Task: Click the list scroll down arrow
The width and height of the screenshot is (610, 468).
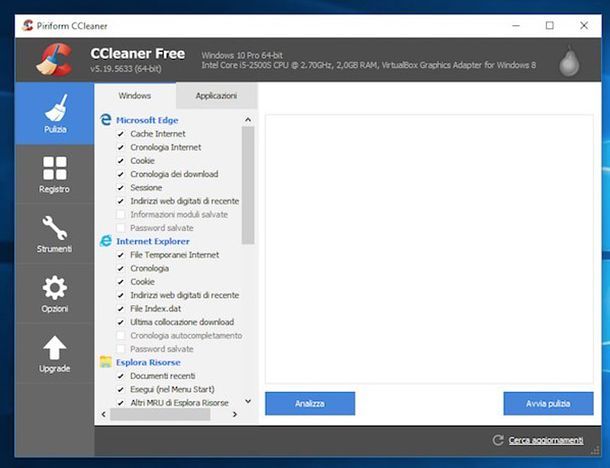Action: (x=248, y=401)
